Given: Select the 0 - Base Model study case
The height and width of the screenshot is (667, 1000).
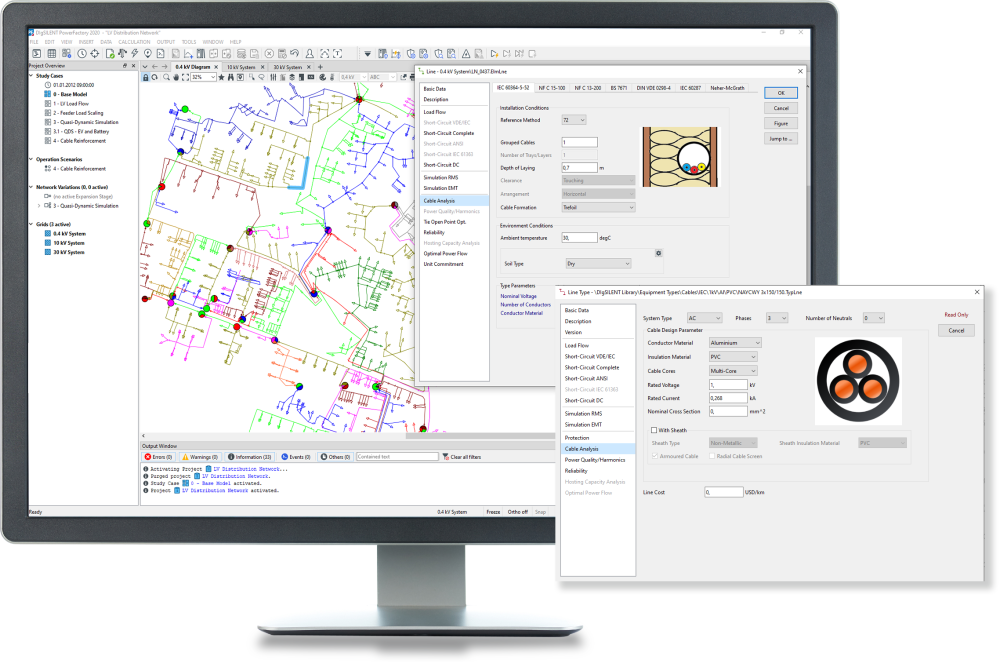Looking at the screenshot, I should point(70,94).
